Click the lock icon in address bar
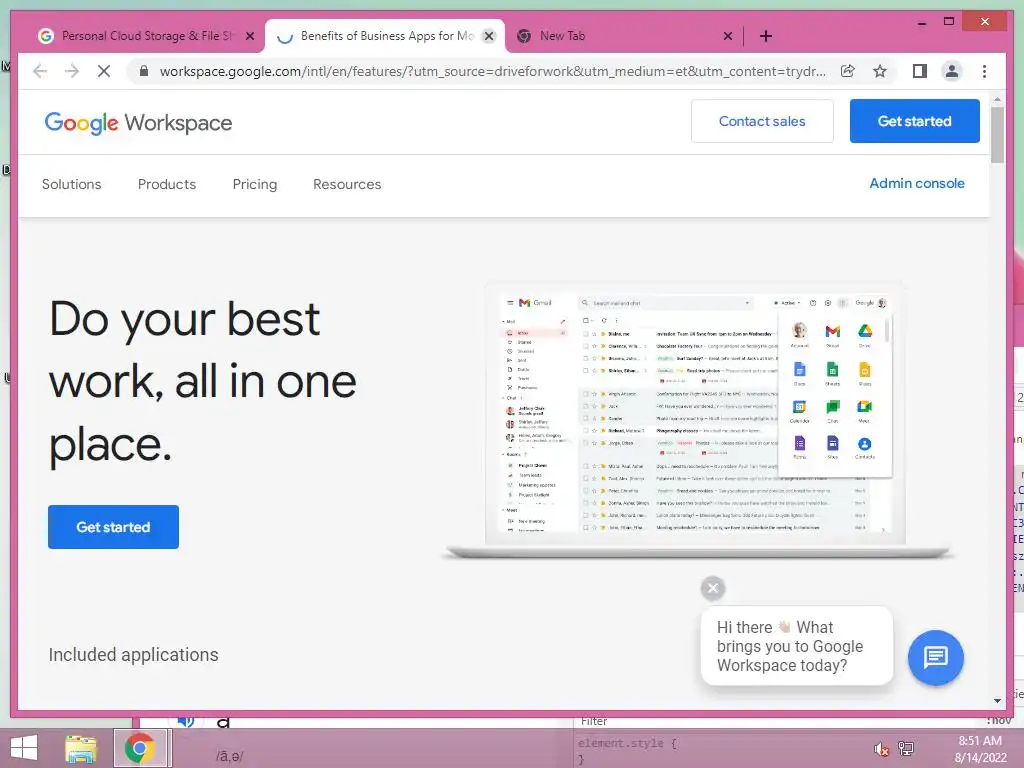This screenshot has height=768, width=1024. click(x=144, y=71)
